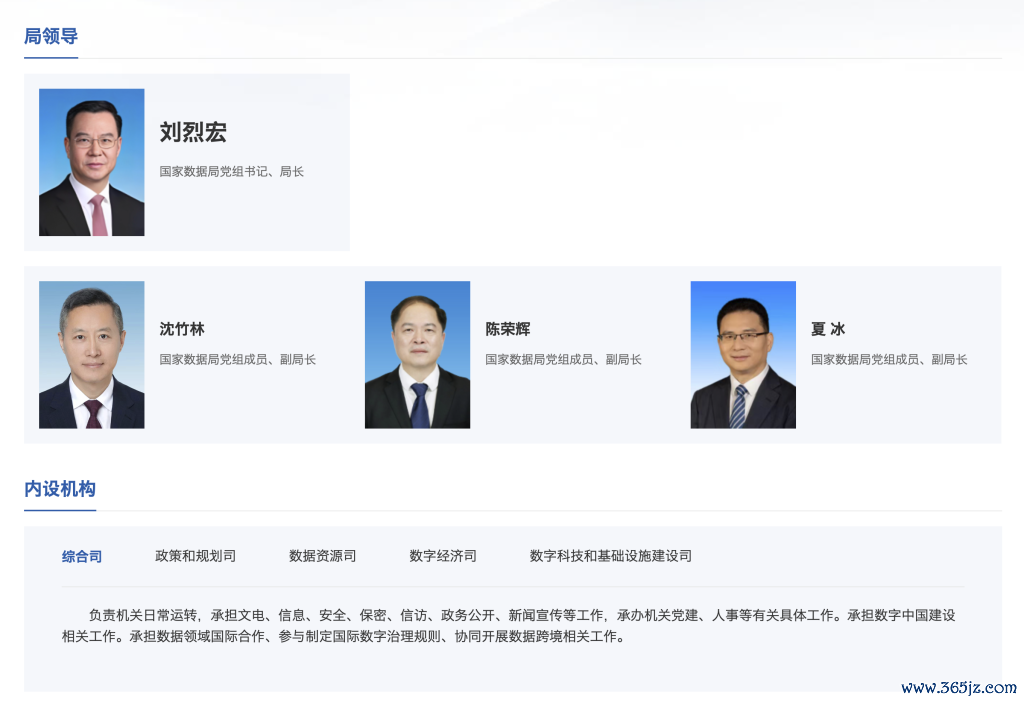
Task: Select the 夏冰 name text
Action: (x=828, y=329)
